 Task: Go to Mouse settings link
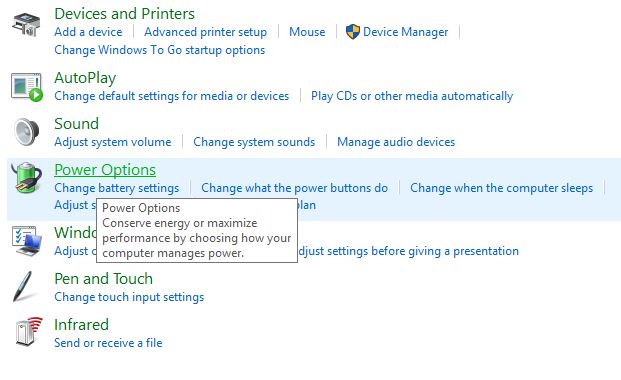pyautogui.click(x=307, y=32)
